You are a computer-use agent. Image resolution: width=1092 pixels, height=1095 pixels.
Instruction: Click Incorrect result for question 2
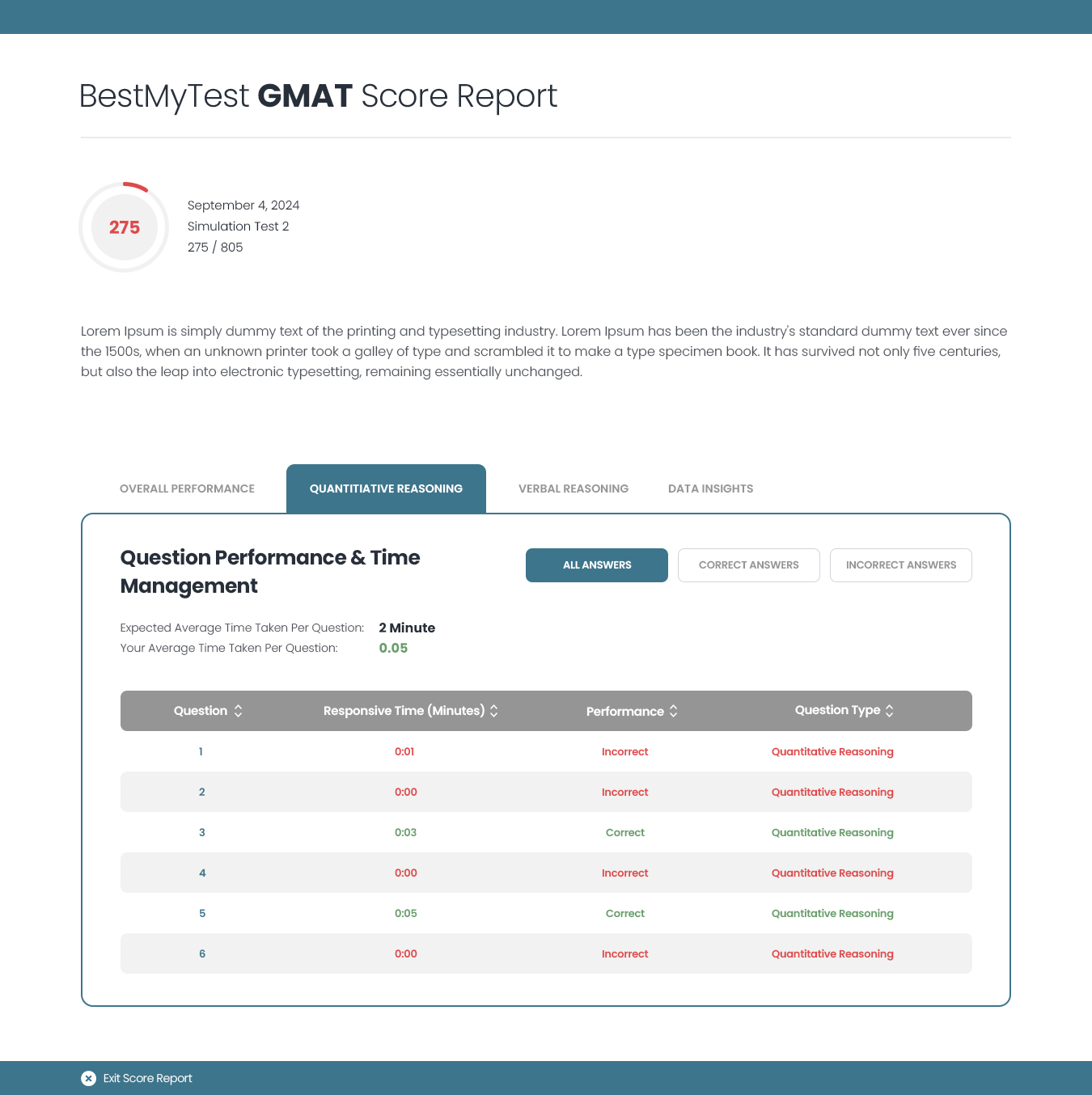(625, 792)
